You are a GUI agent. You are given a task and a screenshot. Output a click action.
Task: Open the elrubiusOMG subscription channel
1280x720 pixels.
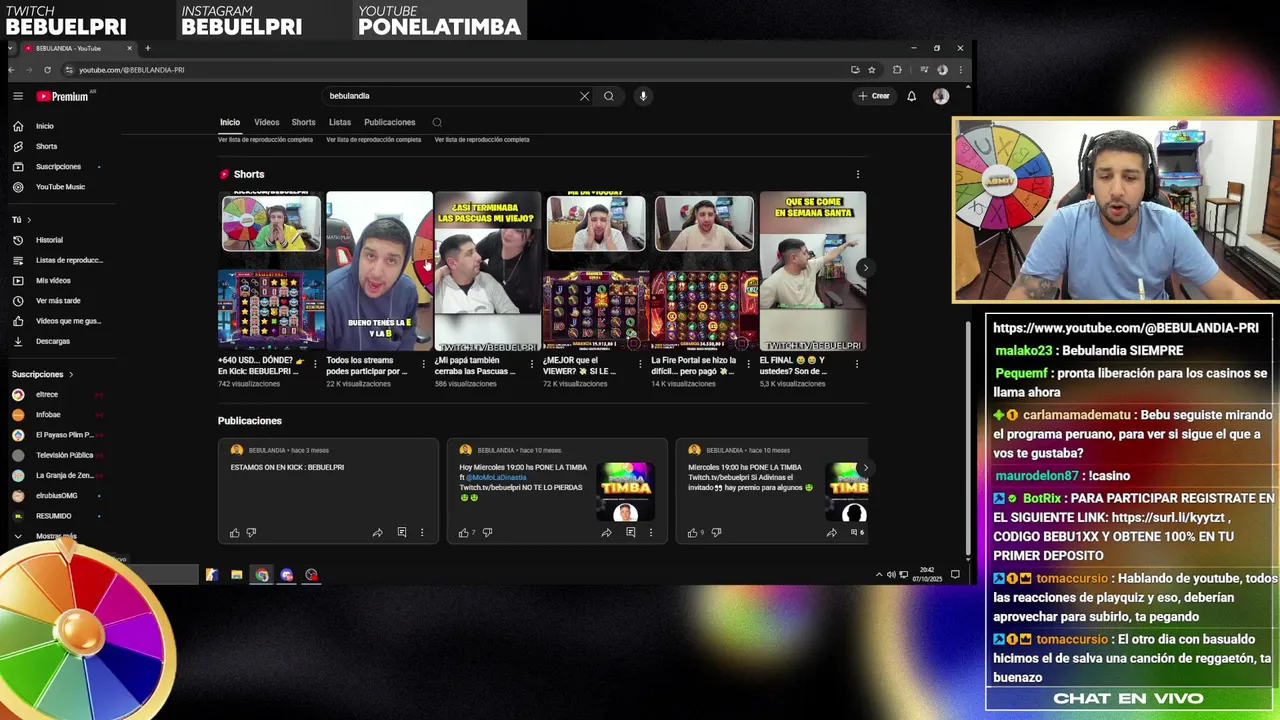coord(56,496)
